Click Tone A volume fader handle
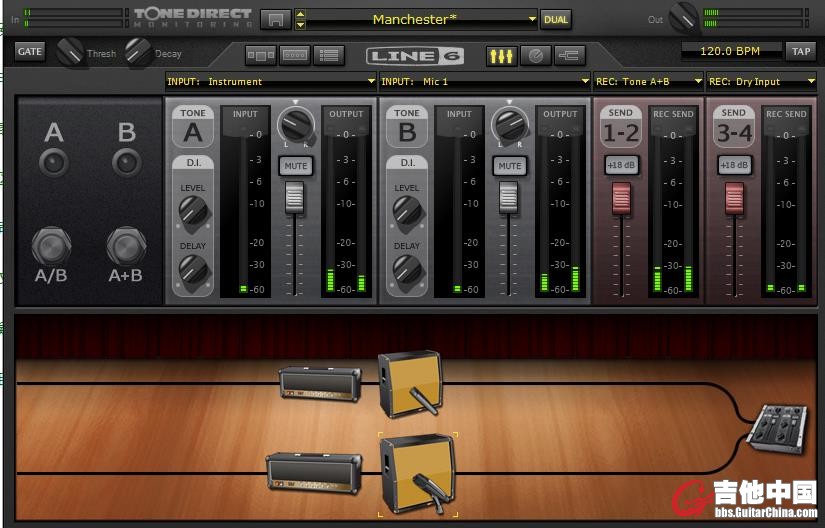Viewport: 825px width, 528px height. click(x=295, y=197)
